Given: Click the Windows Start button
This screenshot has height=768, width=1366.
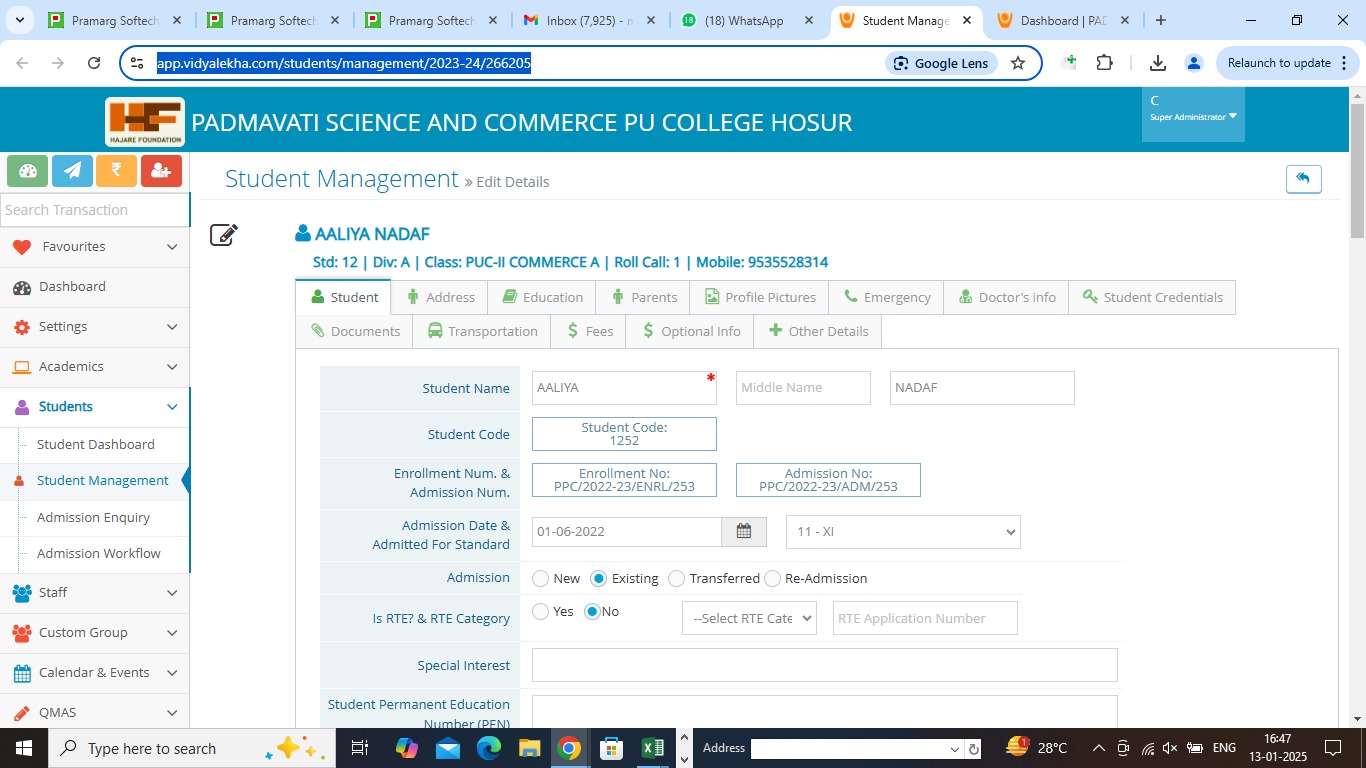Looking at the screenshot, I should tap(23, 748).
